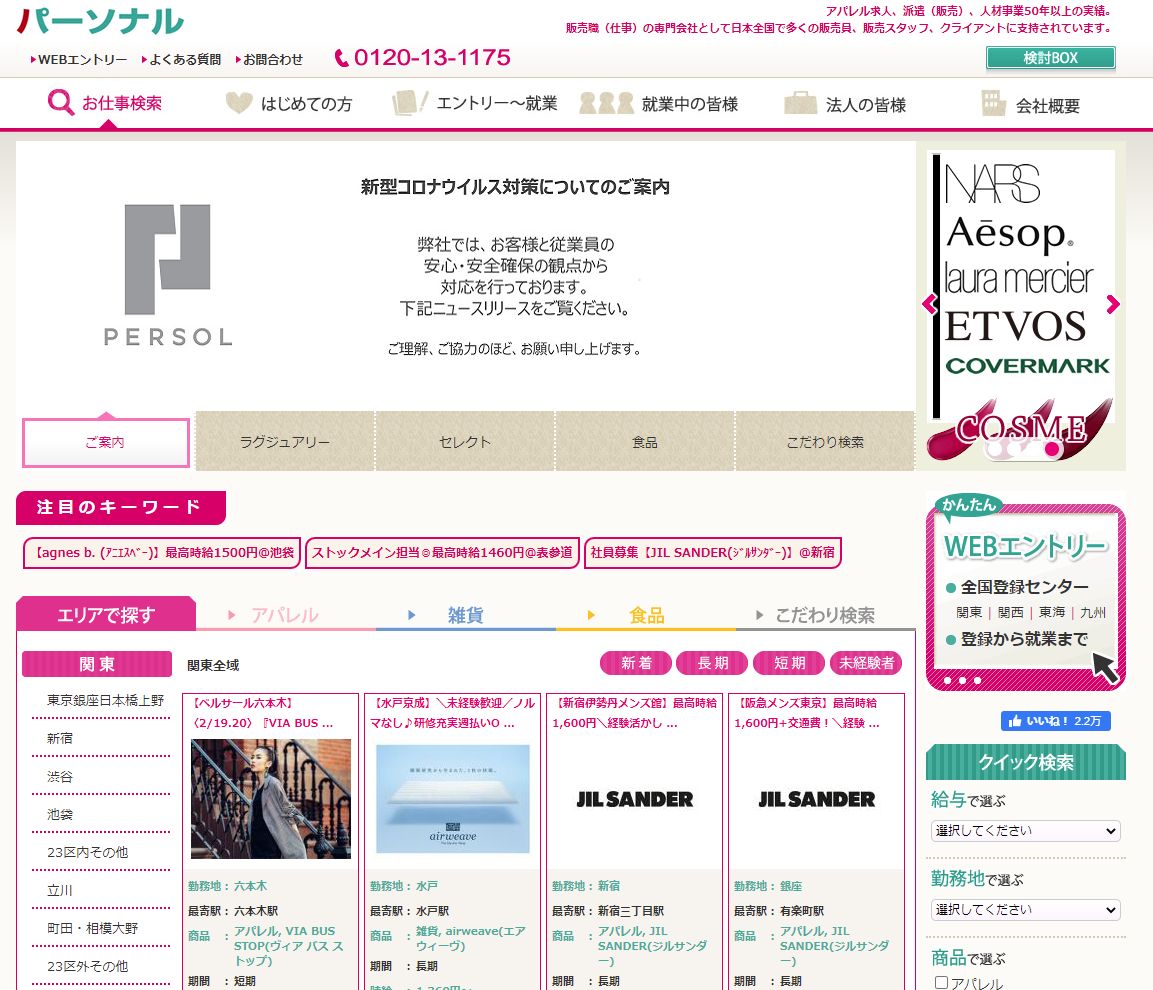Image resolution: width=1153 pixels, height=990 pixels.
Task: Open the 水戸京成 job title link
Action: [451, 713]
